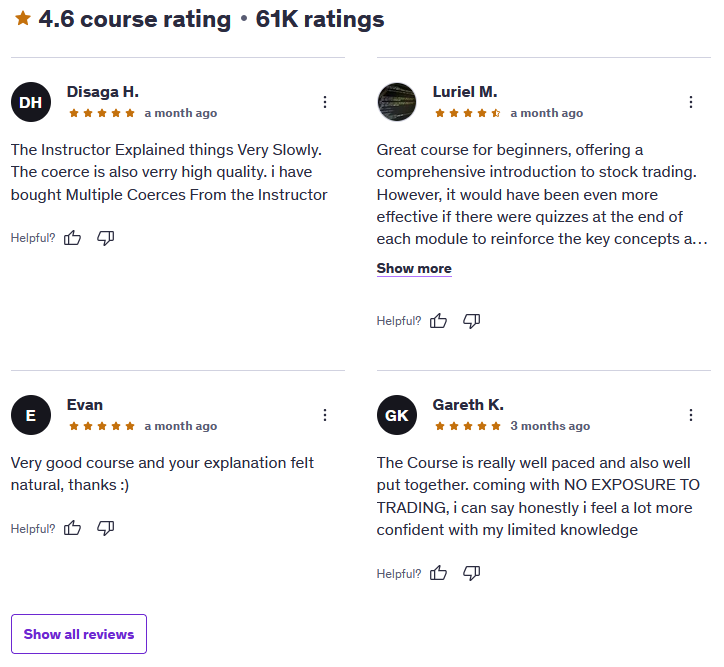Thumbs down Evan's review
Screen dimensions: 724x667
coord(106,528)
